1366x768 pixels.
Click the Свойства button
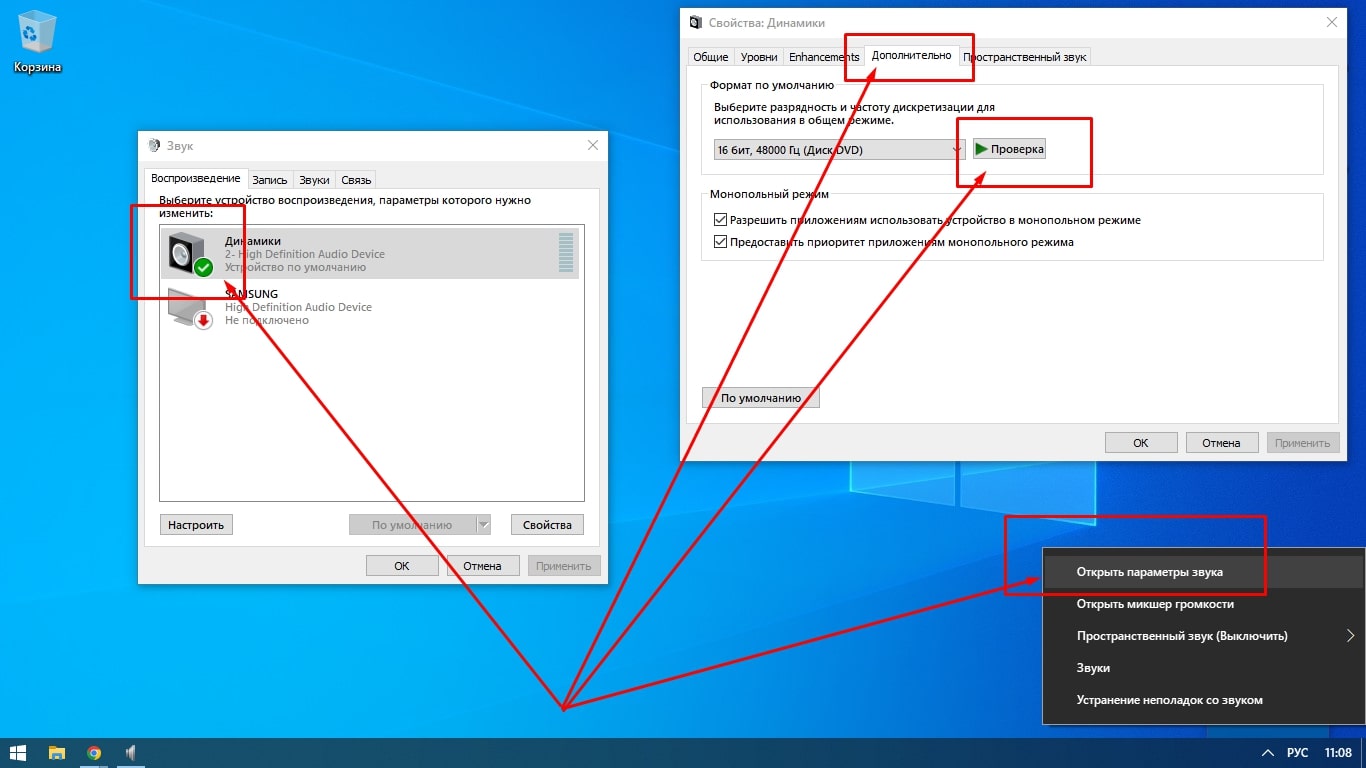tap(547, 525)
